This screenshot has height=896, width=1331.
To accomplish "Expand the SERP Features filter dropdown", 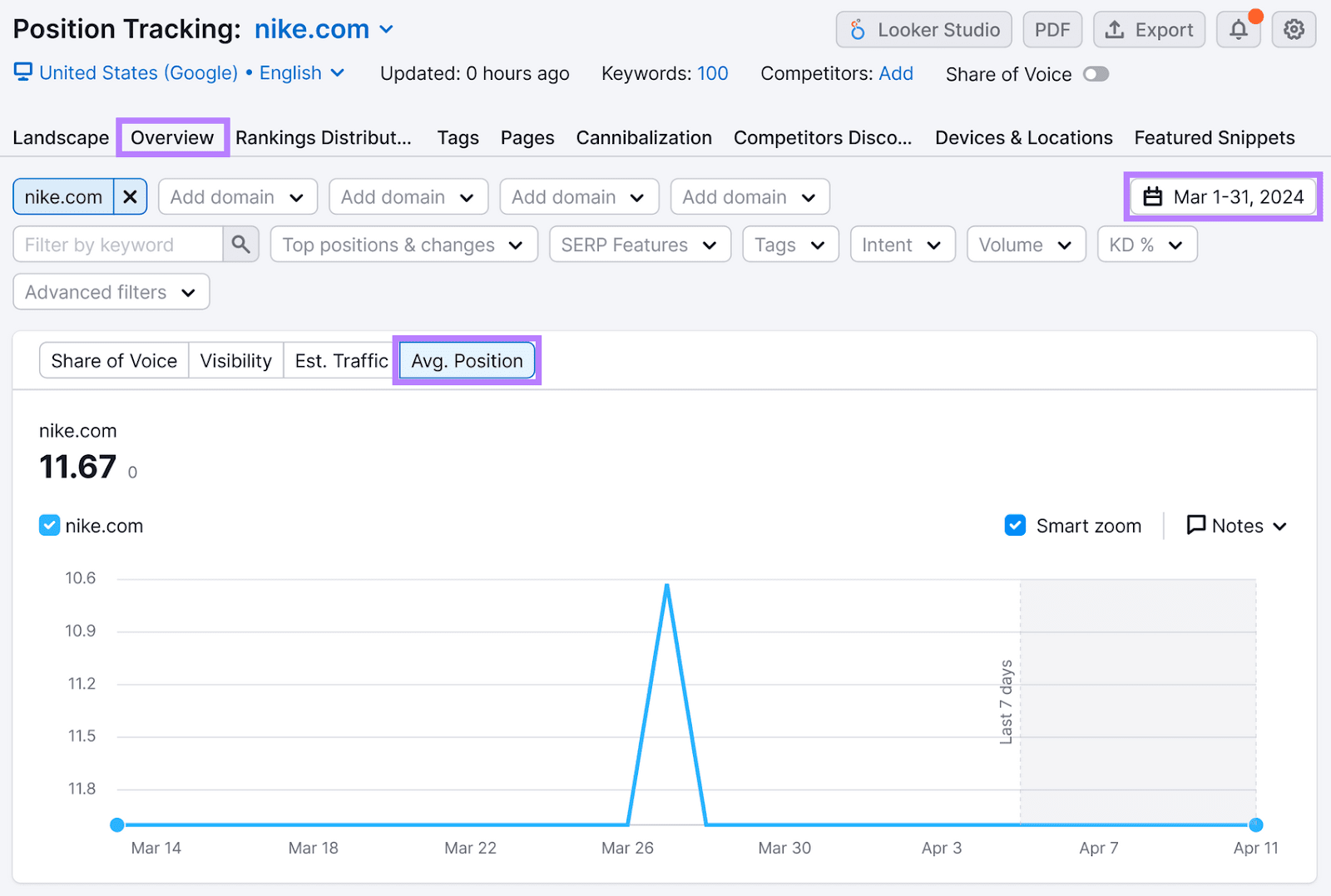I will click(x=639, y=245).
